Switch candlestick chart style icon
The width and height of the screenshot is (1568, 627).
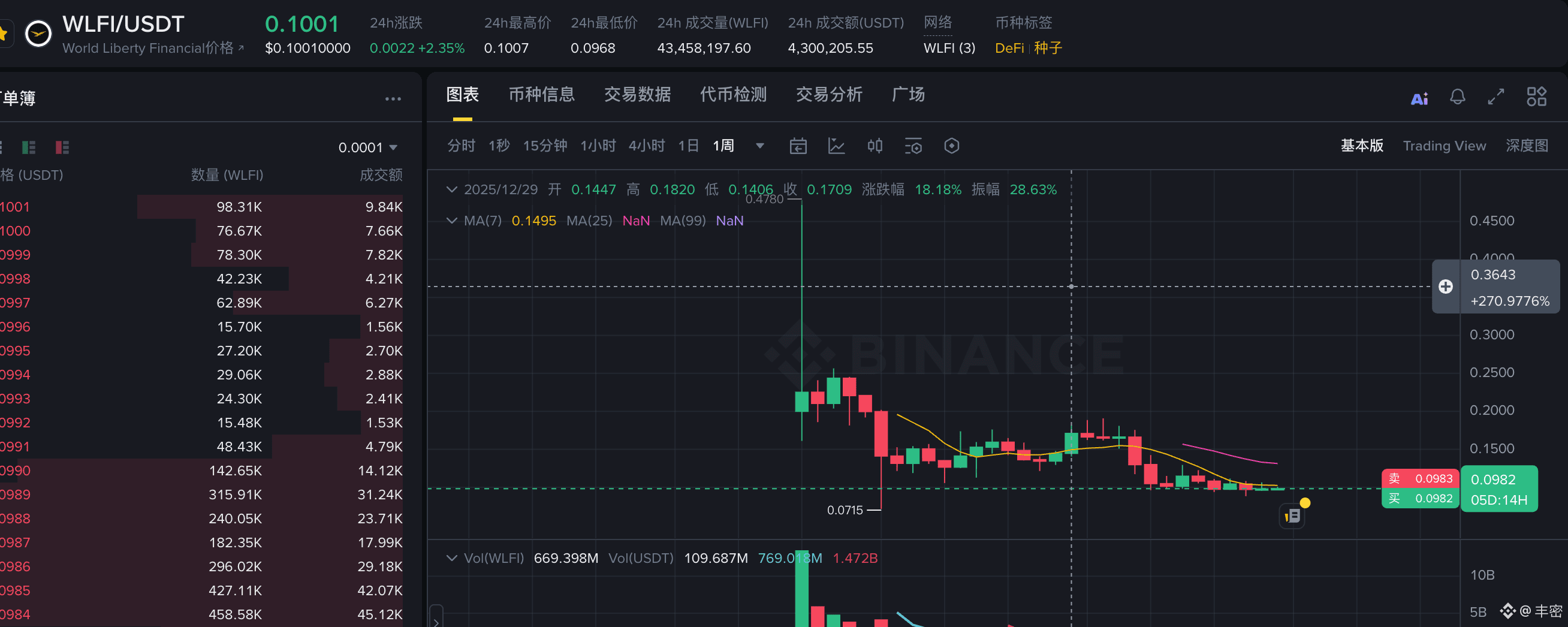tap(875, 146)
